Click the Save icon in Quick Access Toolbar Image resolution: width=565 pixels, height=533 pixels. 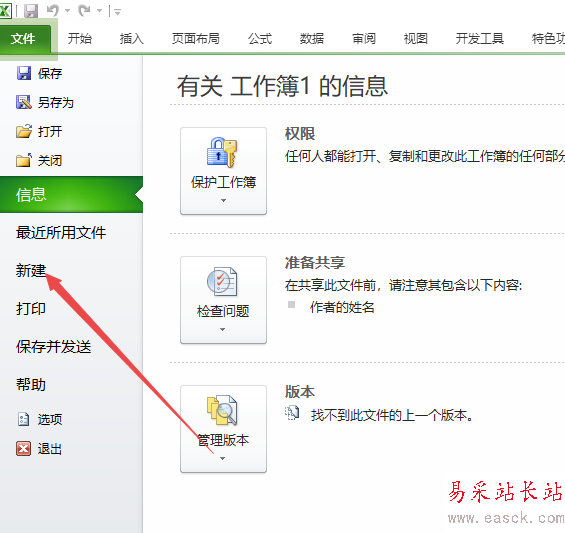point(31,11)
